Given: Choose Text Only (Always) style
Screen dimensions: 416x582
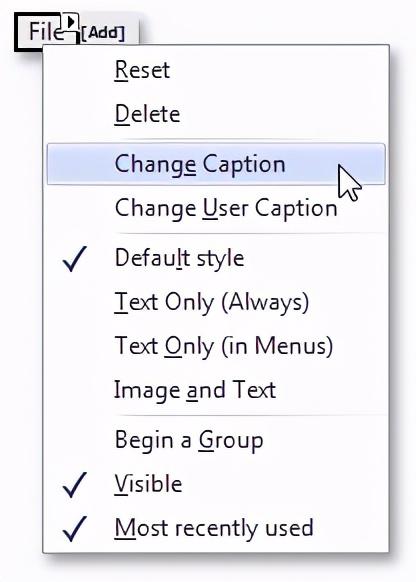Looking at the screenshot, I should [x=216, y=302].
